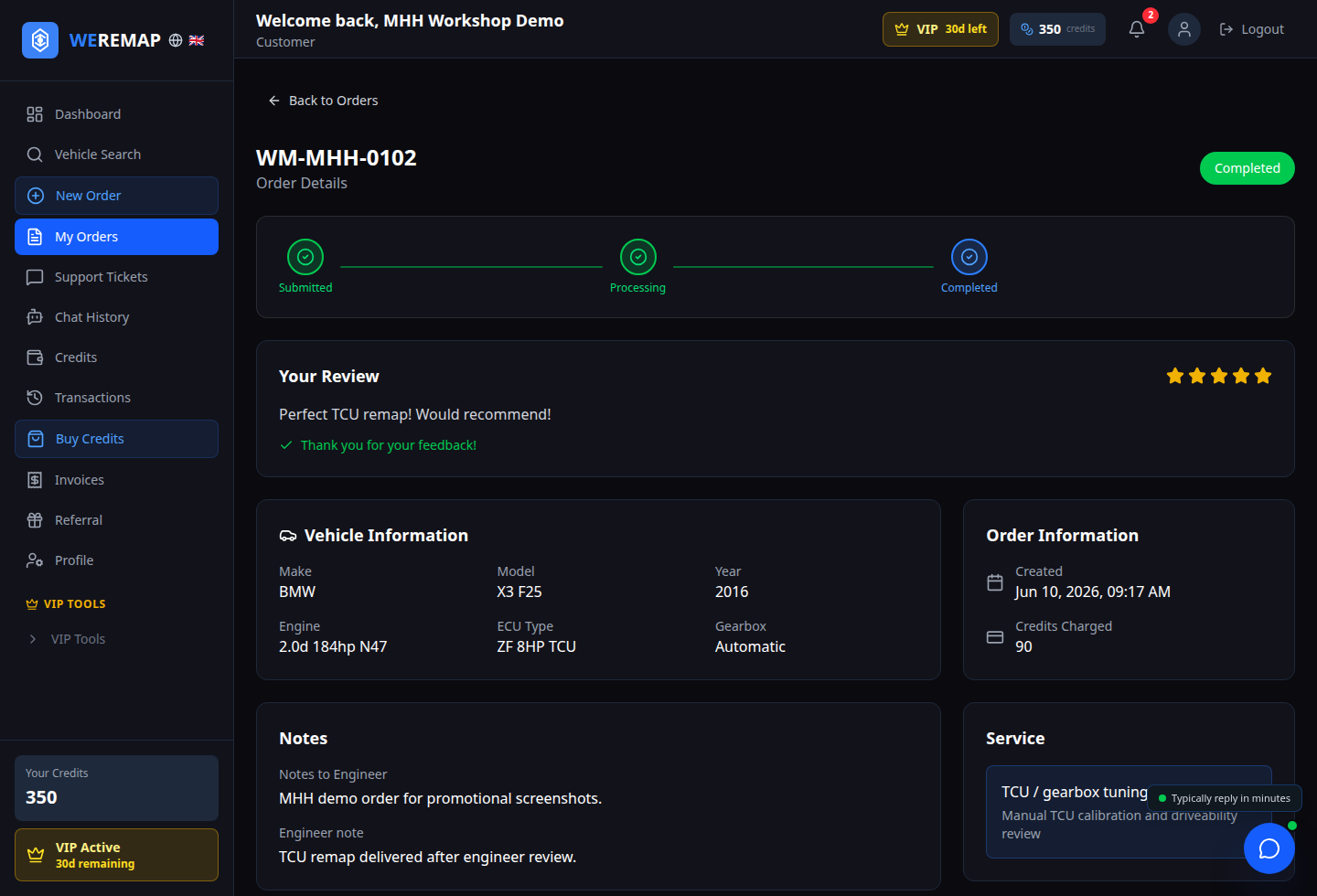The height and width of the screenshot is (896, 1317).
Task: Click the ECU Type value ZF 8HP TCU
Action: [x=537, y=646]
